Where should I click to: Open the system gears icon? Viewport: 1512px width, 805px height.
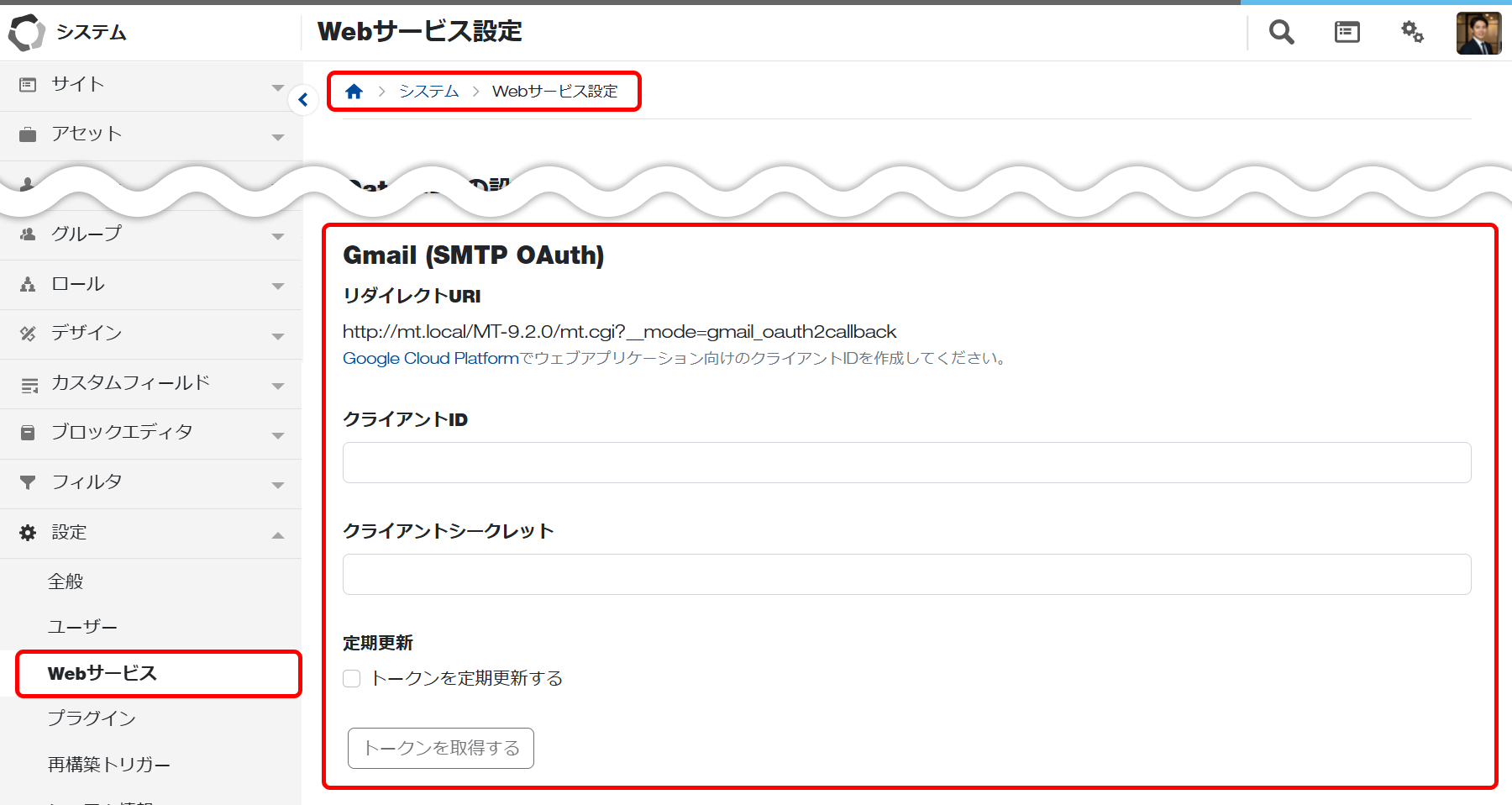[x=1412, y=32]
